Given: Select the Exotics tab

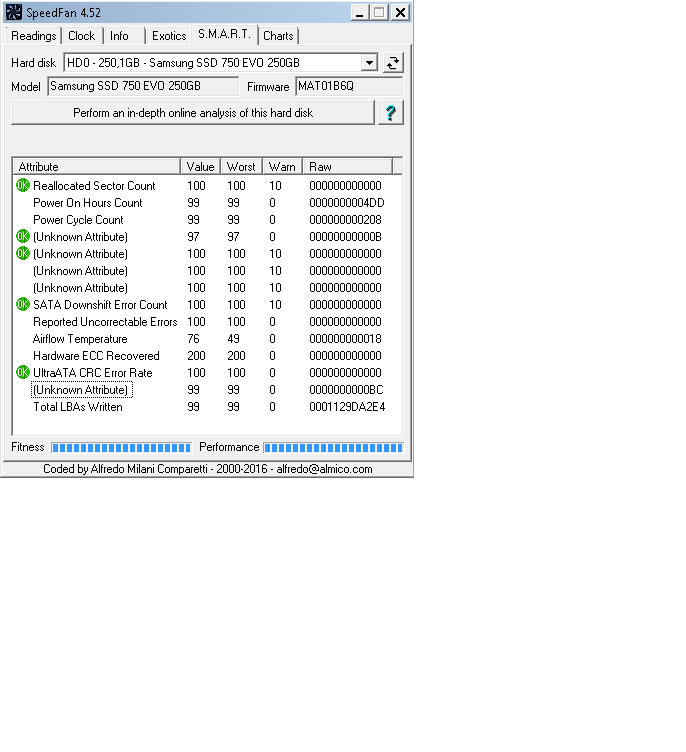Looking at the screenshot, I should 169,36.
